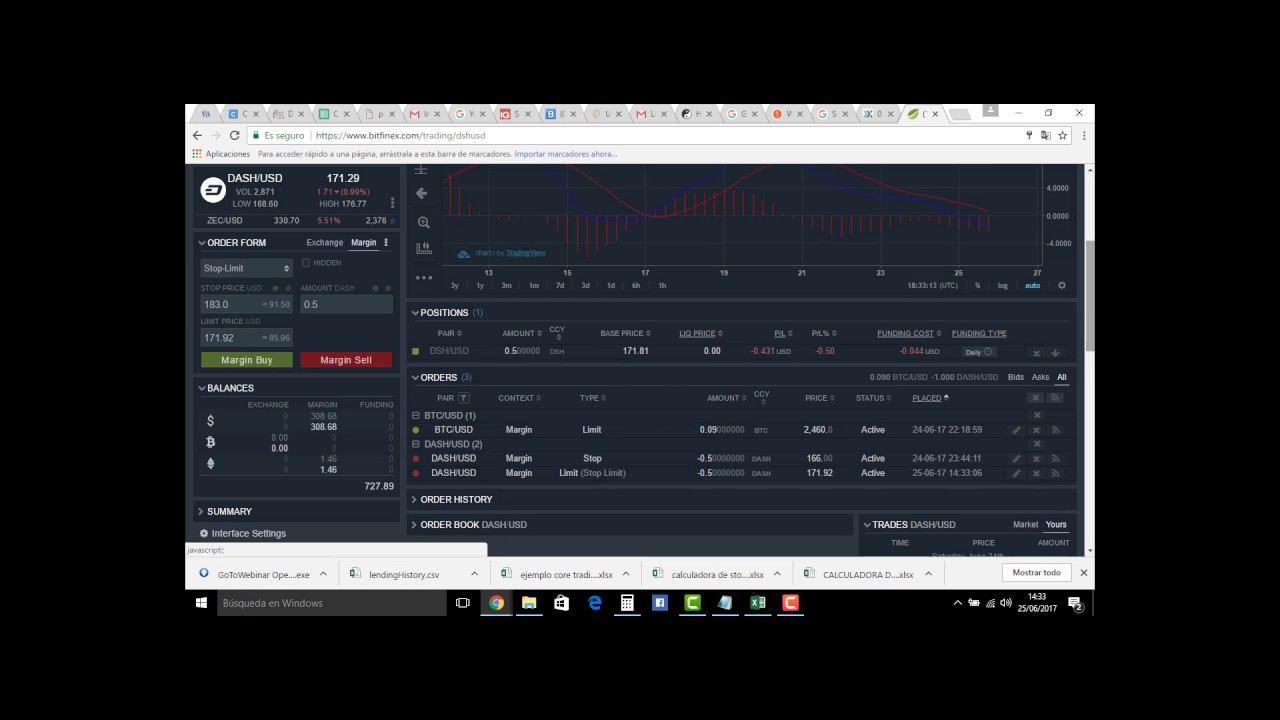The image size is (1280, 720).
Task: Enable the HIDDEN order checkbox
Action: pos(306,263)
